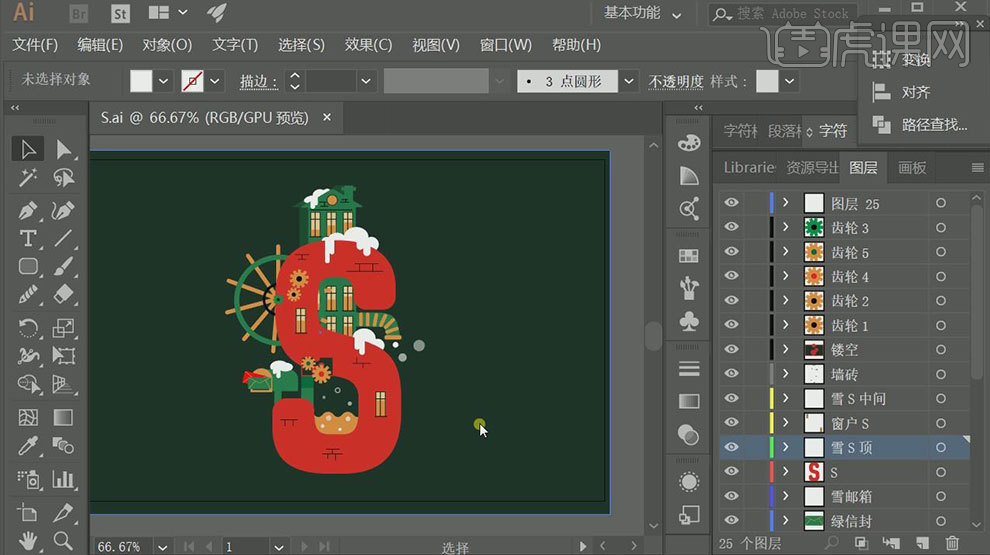Screen dimensions: 990x555
Task: Open the 基本功能 workspace dropdown
Action: [x=642, y=13]
